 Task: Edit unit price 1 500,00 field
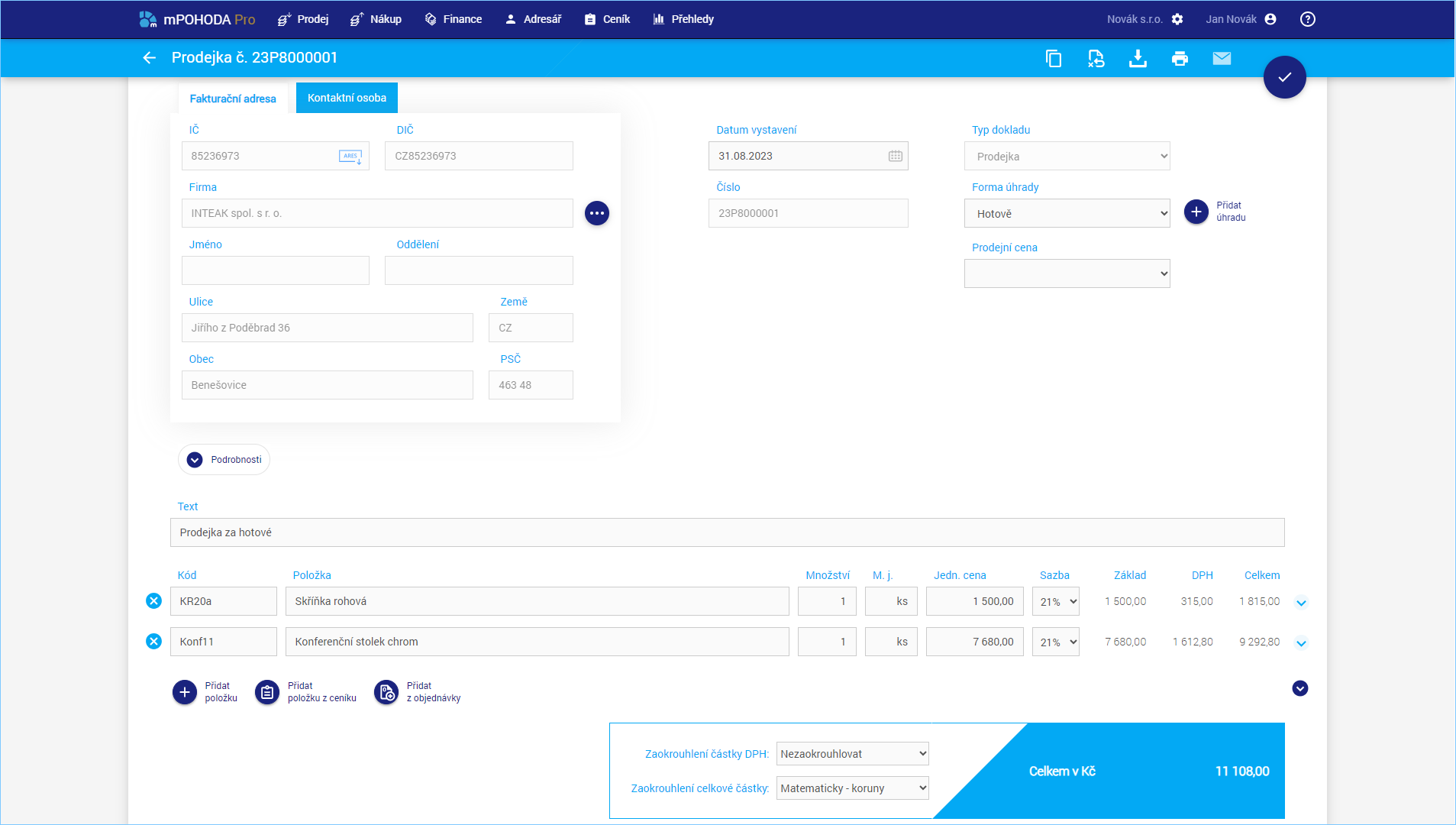click(974, 601)
